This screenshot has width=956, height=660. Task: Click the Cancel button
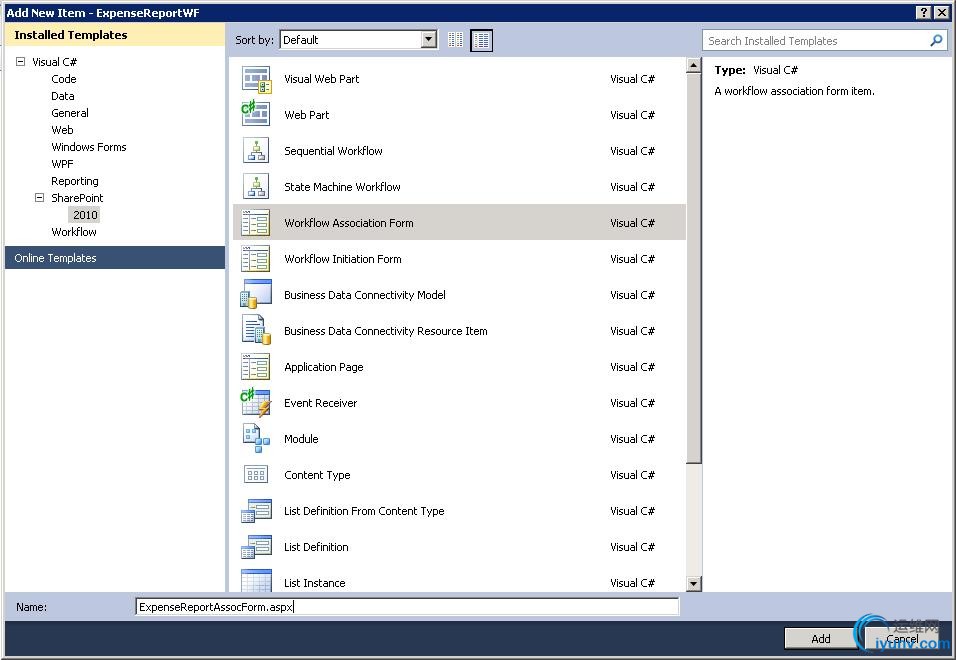pos(903,639)
